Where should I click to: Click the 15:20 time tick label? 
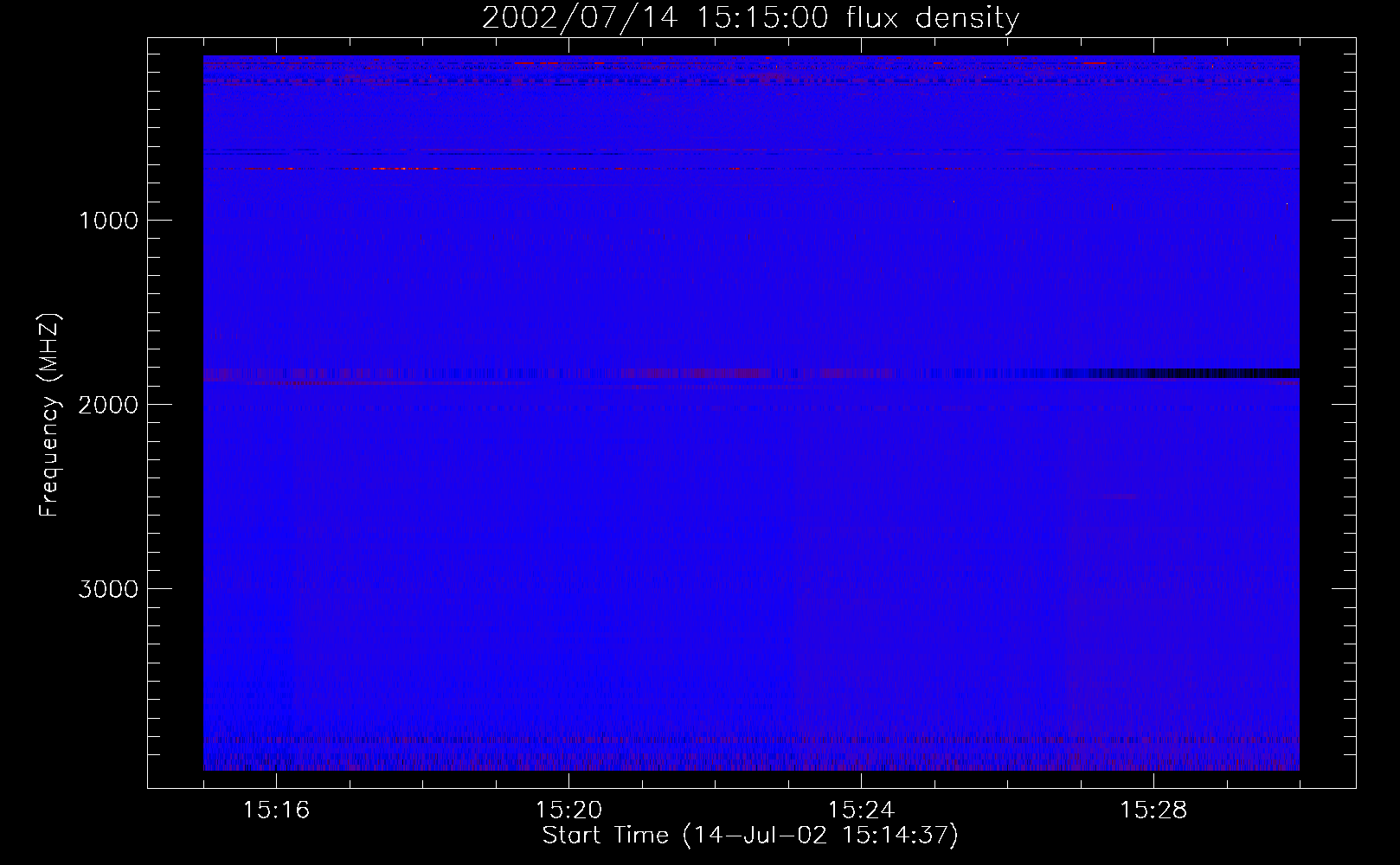[568, 811]
